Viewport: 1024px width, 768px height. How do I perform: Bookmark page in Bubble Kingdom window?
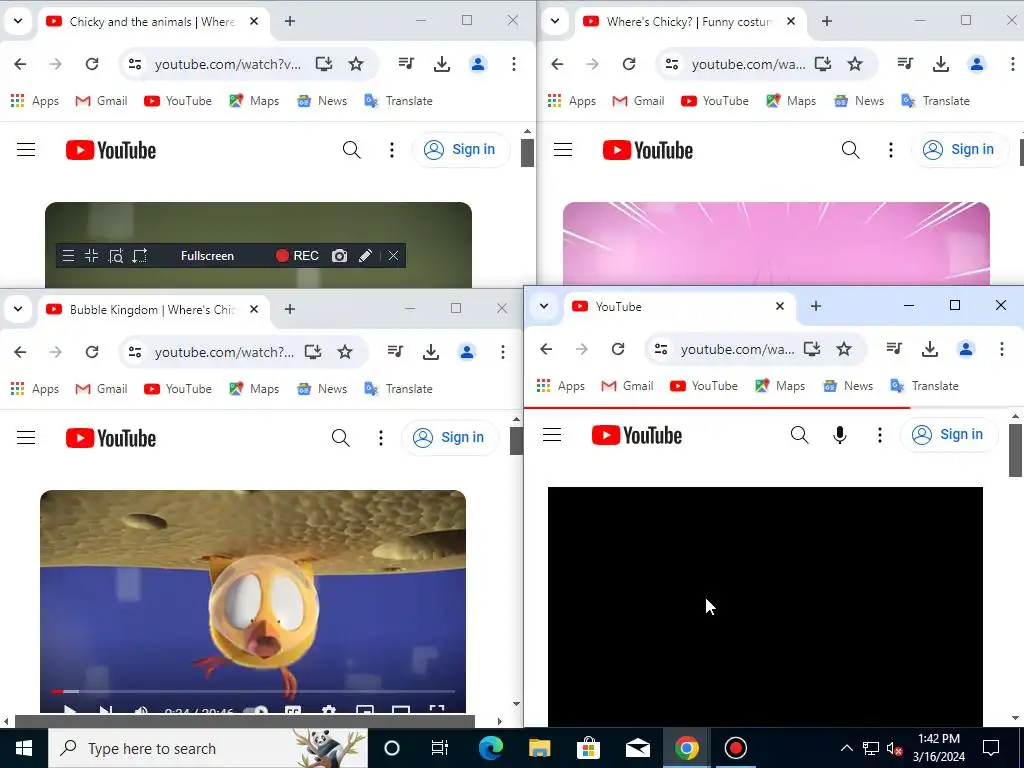(x=345, y=352)
